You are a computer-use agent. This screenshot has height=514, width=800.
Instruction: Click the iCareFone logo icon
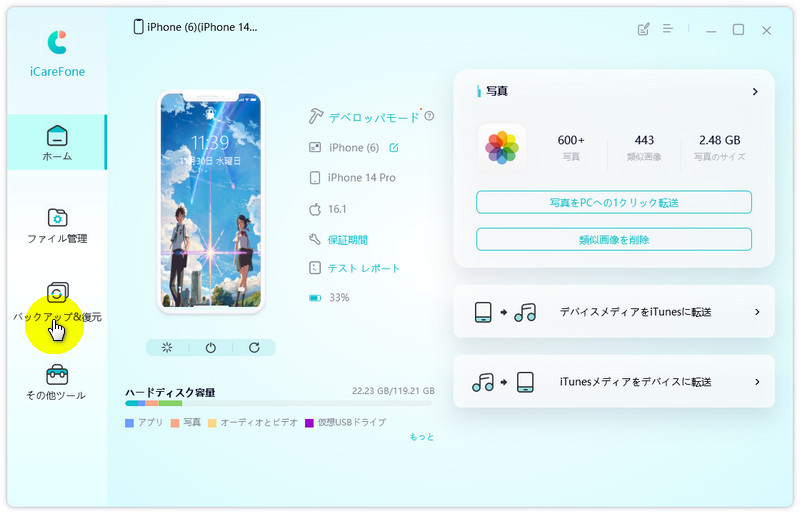point(57,42)
